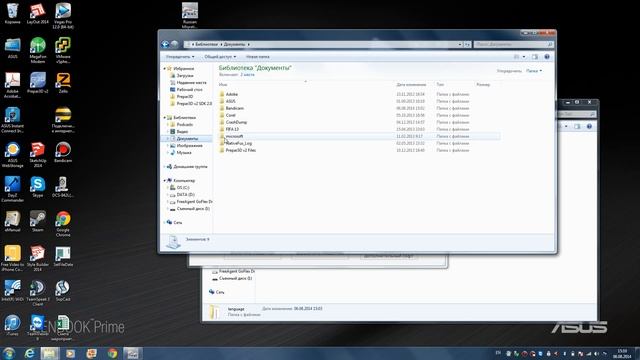Collapse the Компьютер tree section
The width and height of the screenshot is (640, 360).
coord(164,180)
